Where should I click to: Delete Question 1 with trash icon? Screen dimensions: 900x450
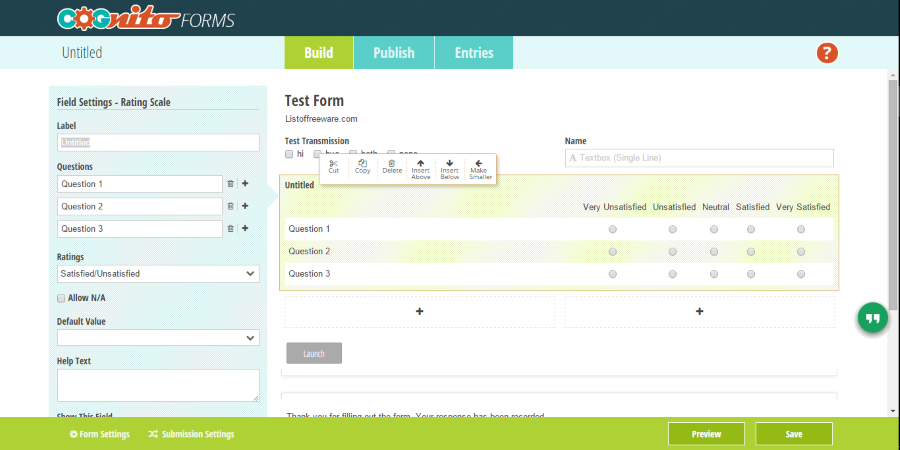pos(231,184)
